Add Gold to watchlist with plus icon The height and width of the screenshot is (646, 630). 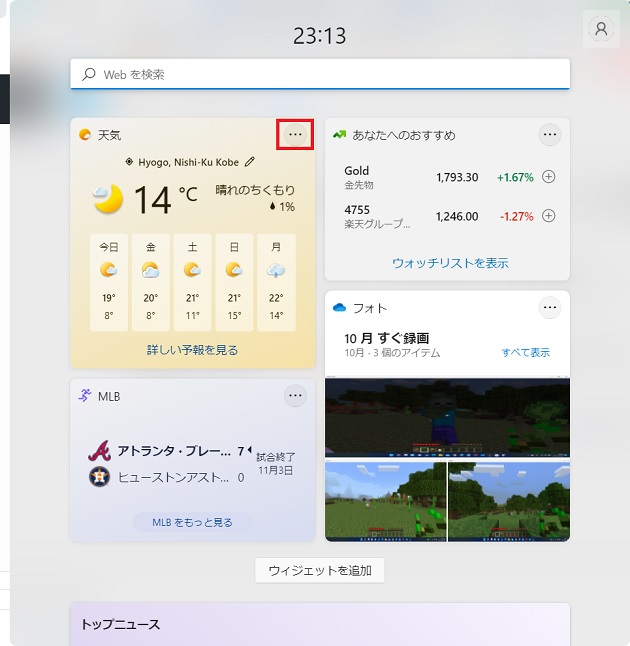coord(548,177)
